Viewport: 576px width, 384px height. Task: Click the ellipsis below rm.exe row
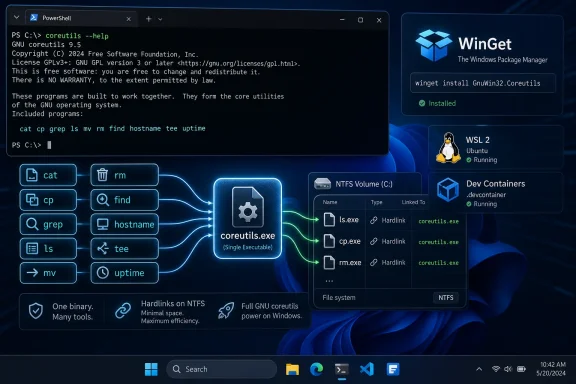click(x=329, y=281)
